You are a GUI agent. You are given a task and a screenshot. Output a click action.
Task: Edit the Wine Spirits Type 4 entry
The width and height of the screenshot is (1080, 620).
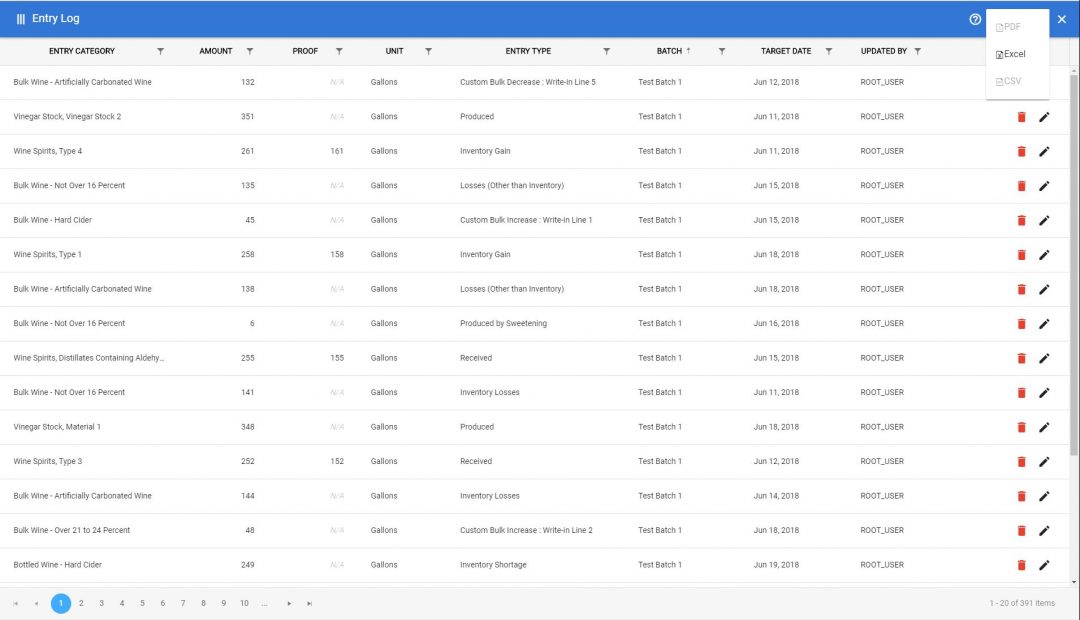[x=1045, y=151]
